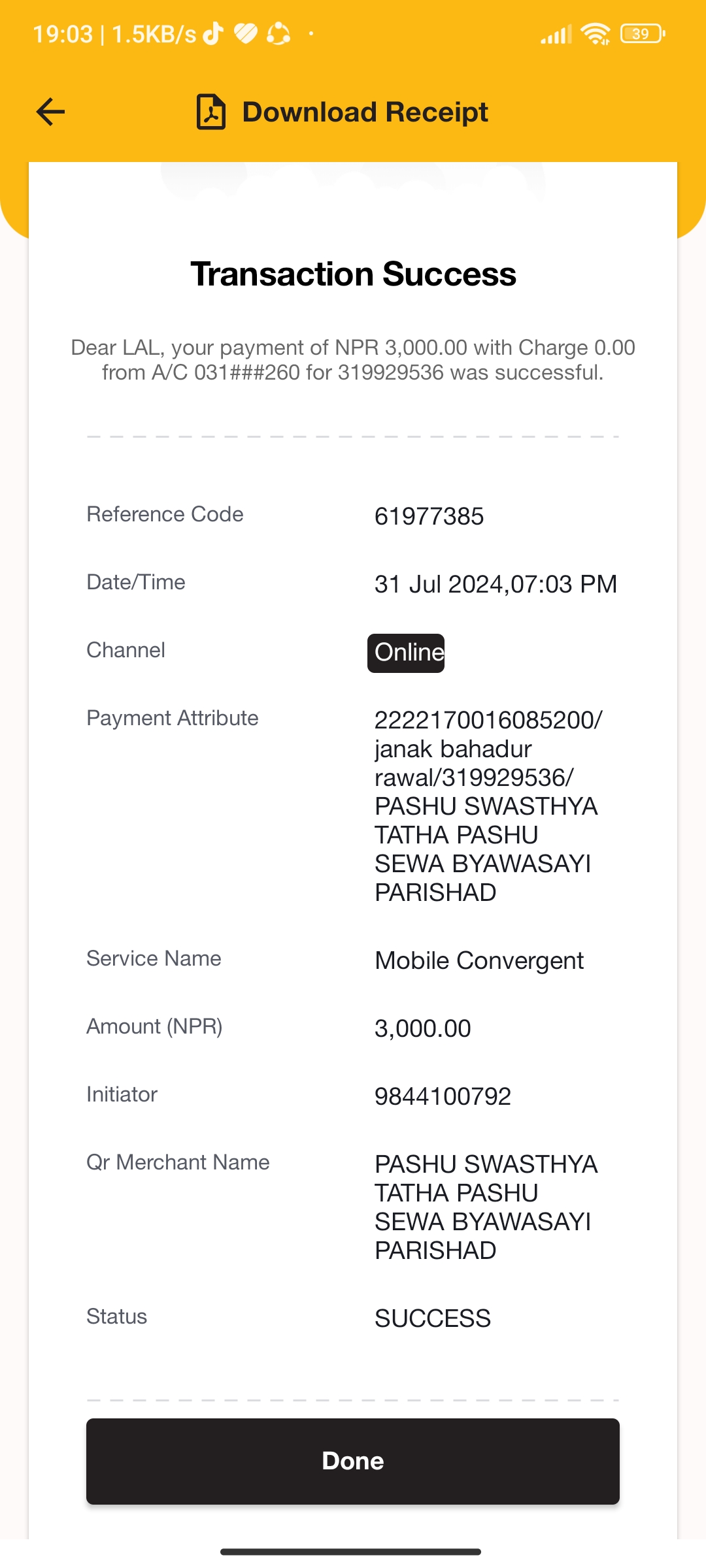Tap the back arrow icon
The image size is (706, 1568).
pos(50,112)
